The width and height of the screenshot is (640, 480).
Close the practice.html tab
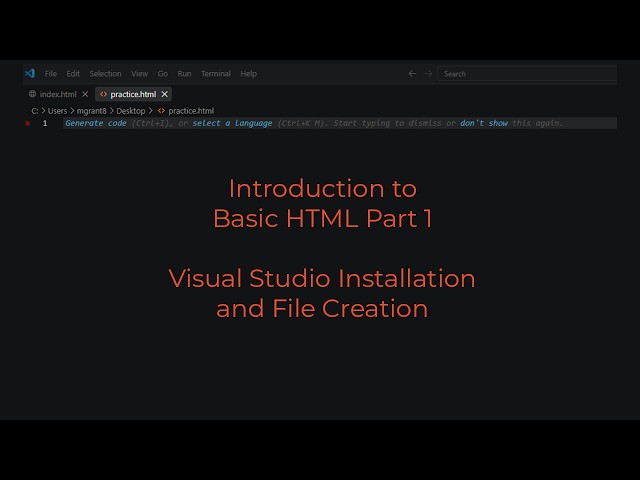[x=164, y=94]
